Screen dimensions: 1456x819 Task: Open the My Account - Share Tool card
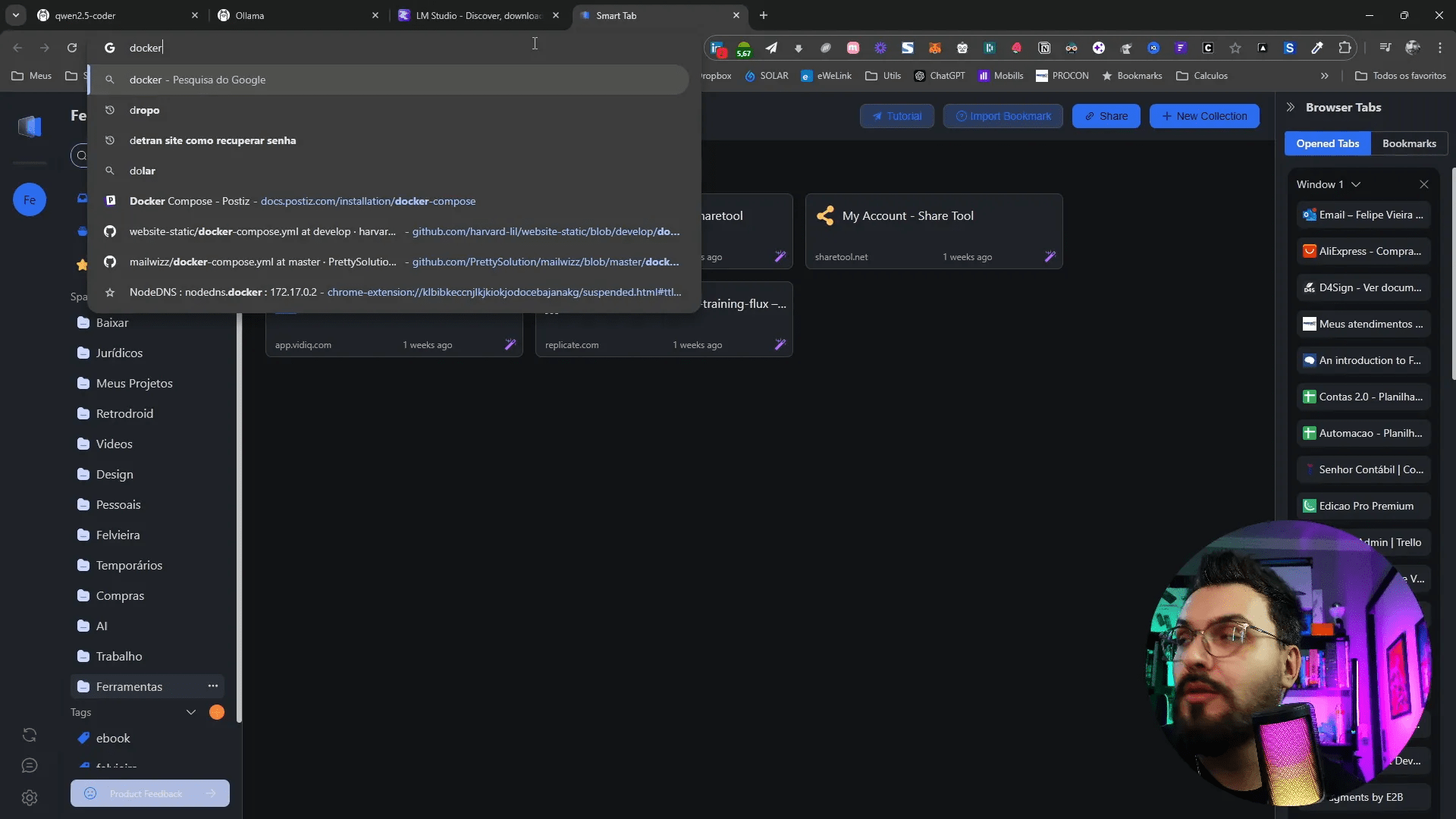[x=934, y=231]
